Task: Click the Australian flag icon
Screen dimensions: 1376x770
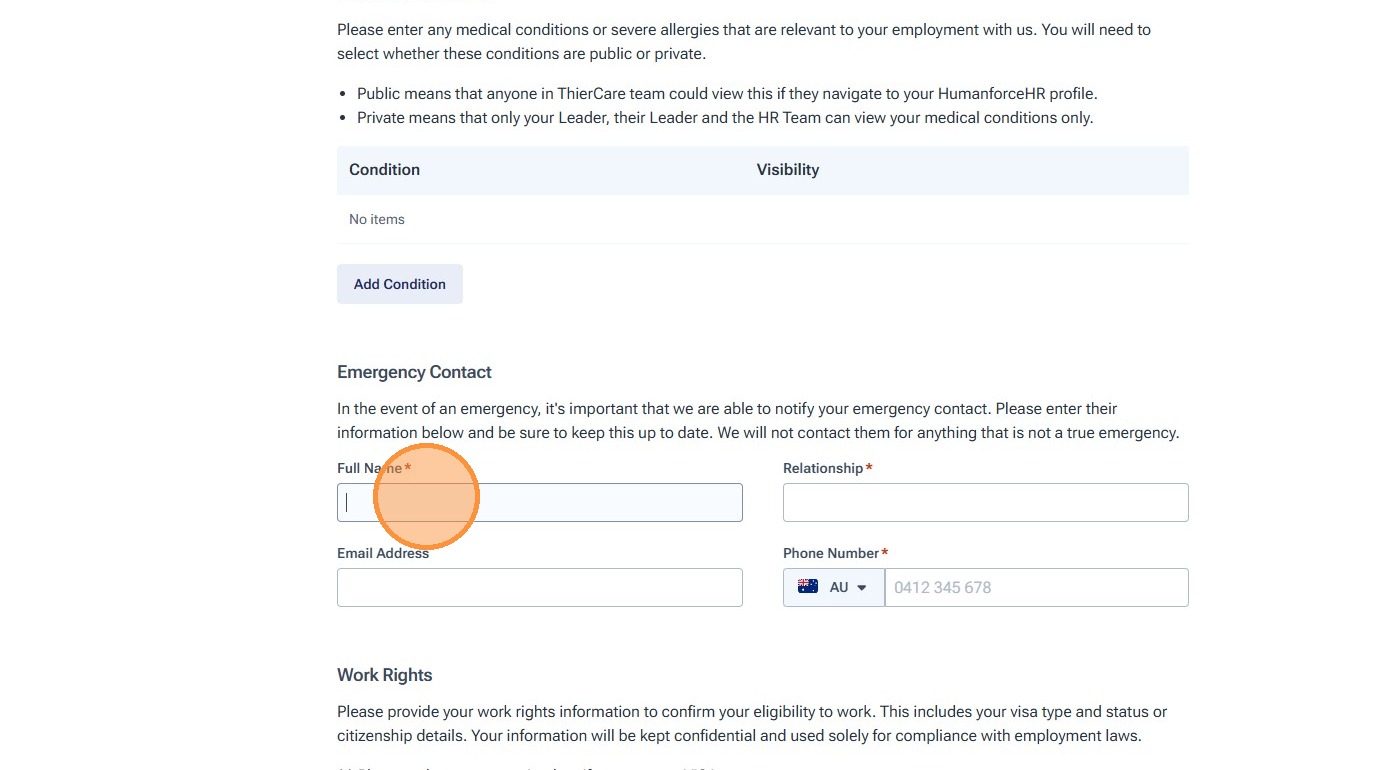Action: point(808,587)
